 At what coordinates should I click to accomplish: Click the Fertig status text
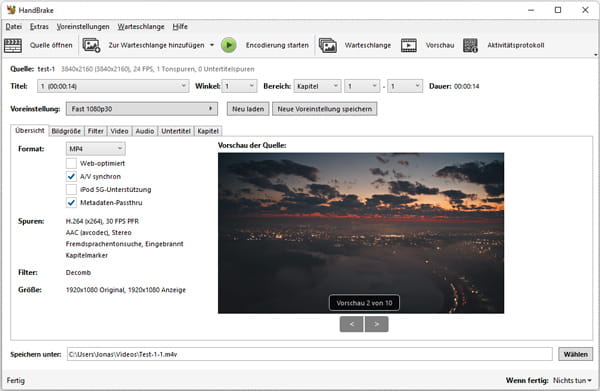click(x=16, y=380)
